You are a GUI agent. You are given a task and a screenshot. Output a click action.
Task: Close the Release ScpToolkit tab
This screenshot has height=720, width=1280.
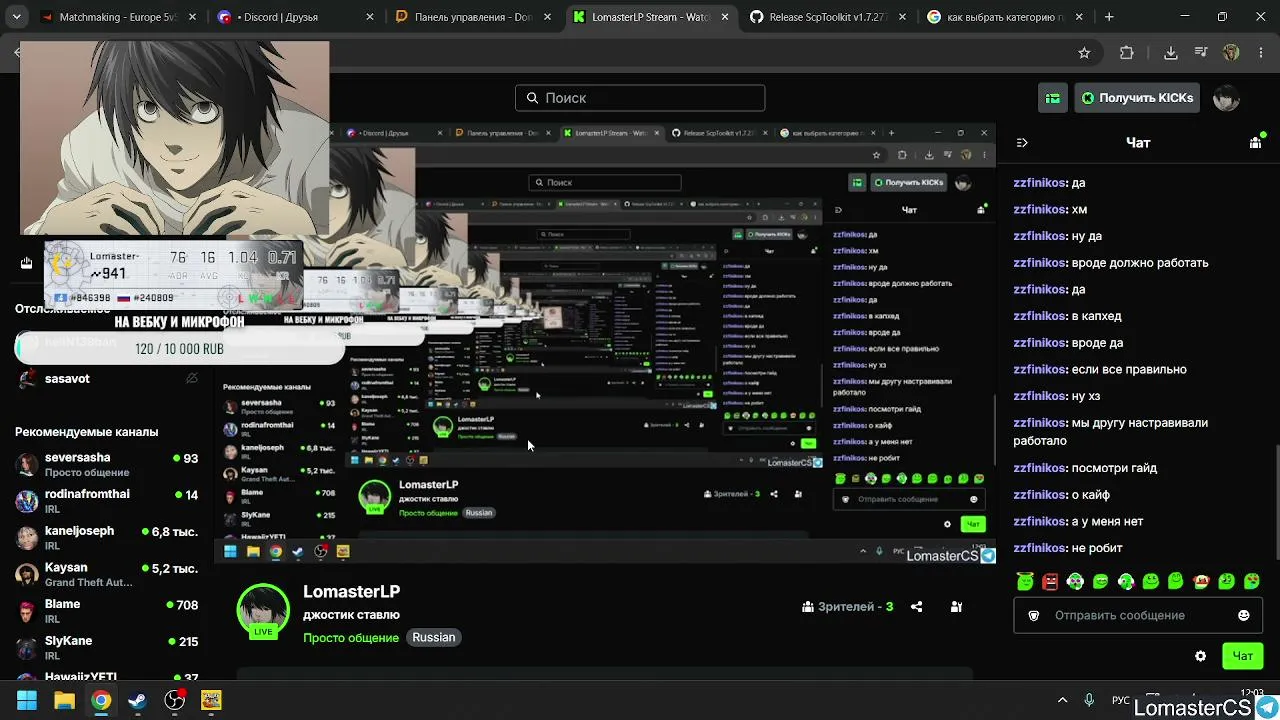[903, 17]
